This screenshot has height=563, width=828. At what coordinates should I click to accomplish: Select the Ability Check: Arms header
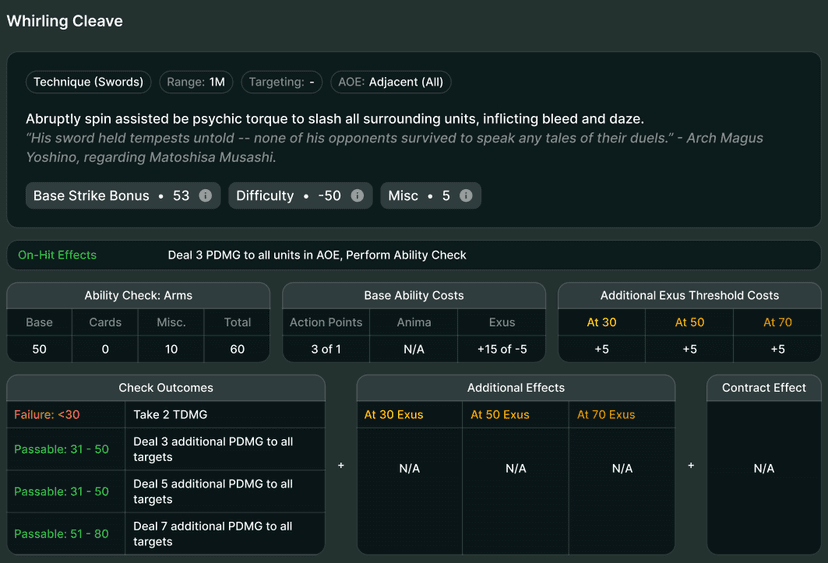coord(138,295)
